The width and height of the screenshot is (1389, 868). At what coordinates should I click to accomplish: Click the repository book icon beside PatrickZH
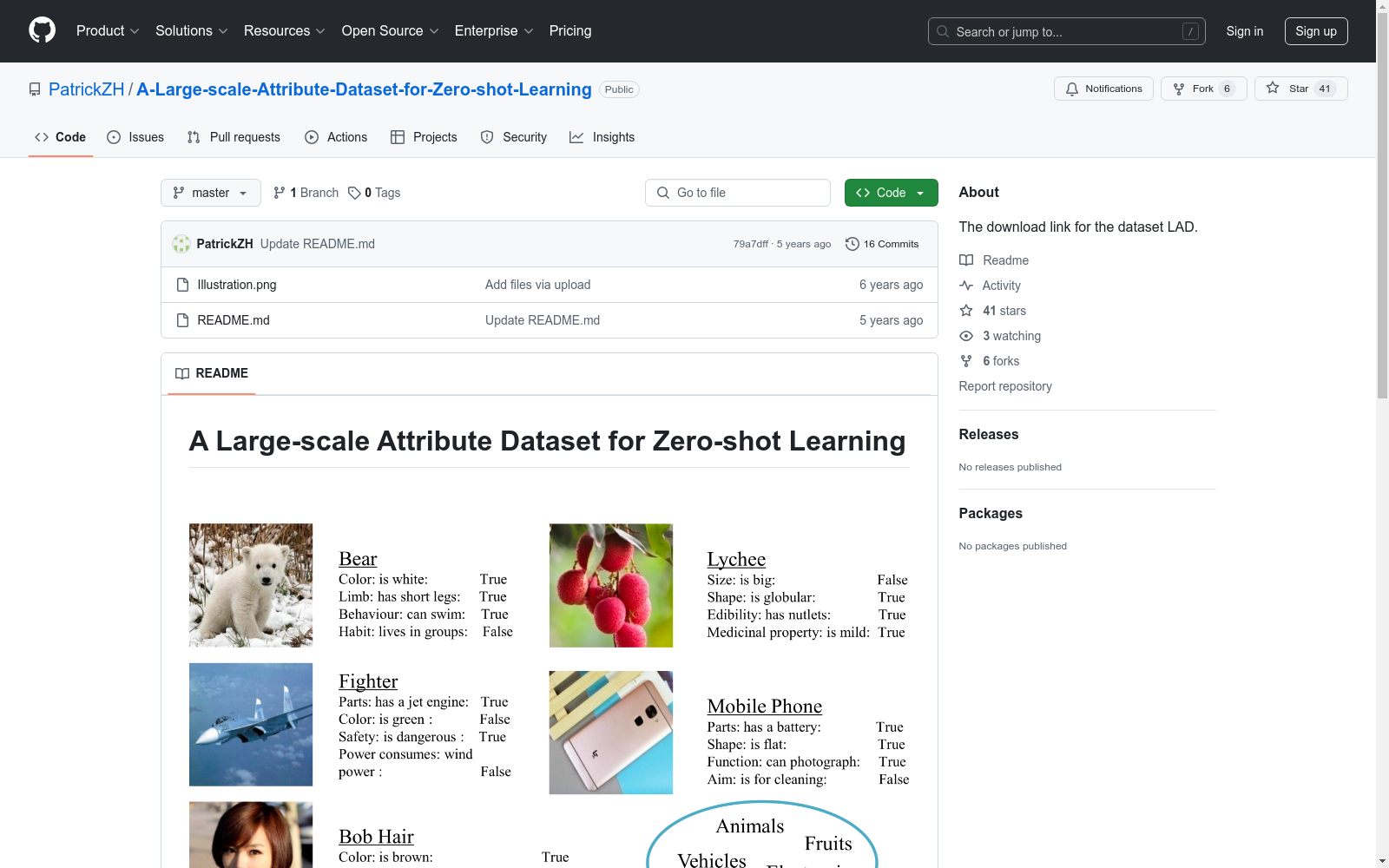pyautogui.click(x=35, y=89)
